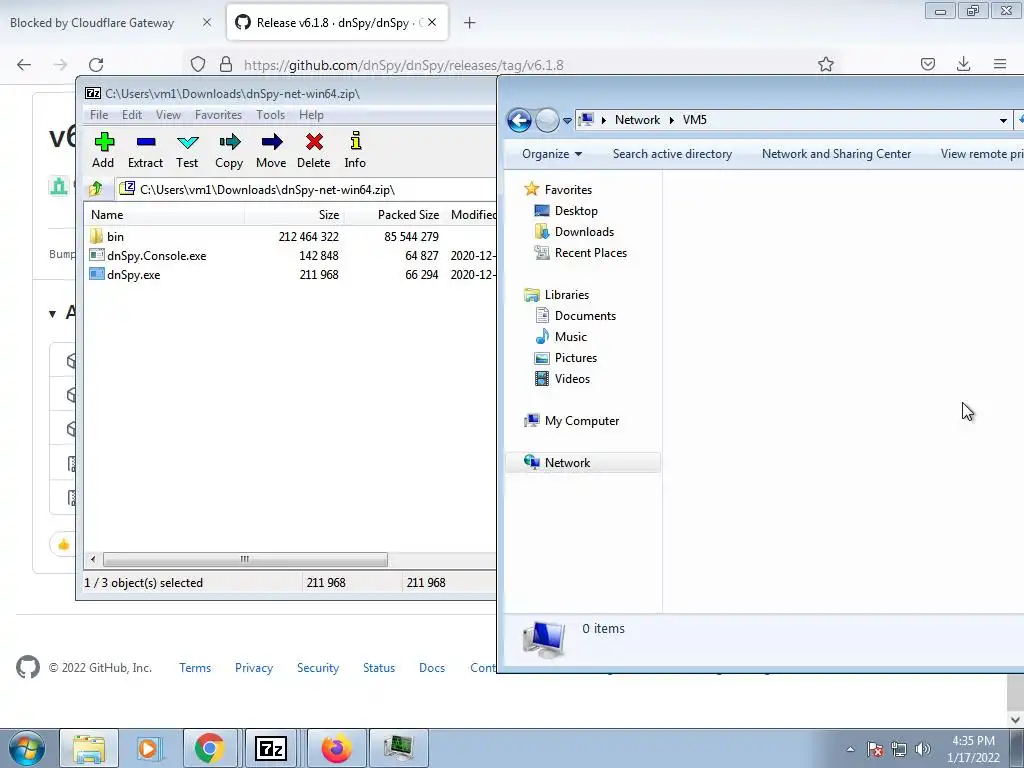Image resolution: width=1024 pixels, height=768 pixels.
Task: Open the Privacy link in GitHub footer
Action: (253, 668)
